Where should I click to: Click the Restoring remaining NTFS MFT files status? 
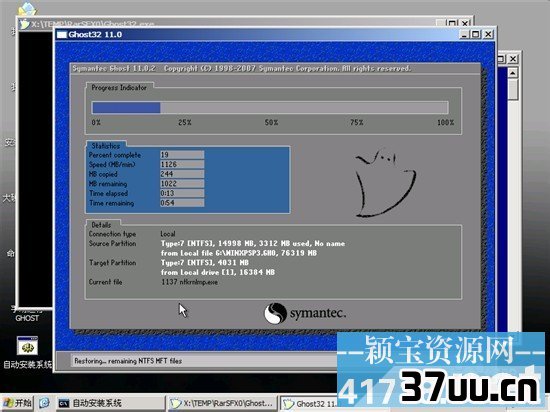(x=128, y=361)
